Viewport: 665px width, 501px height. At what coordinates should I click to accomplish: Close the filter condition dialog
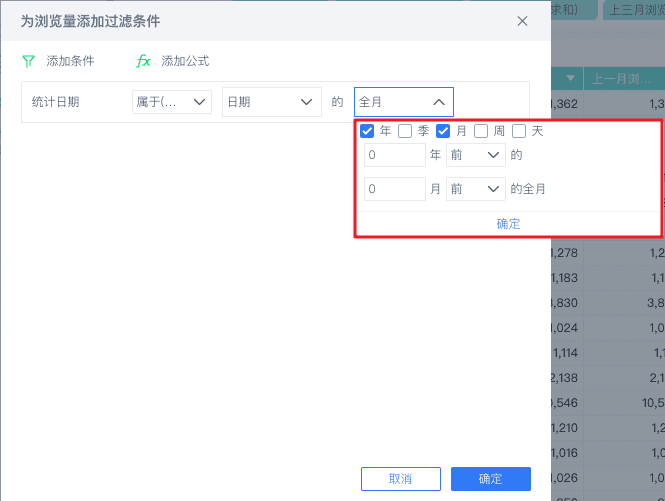point(522,21)
